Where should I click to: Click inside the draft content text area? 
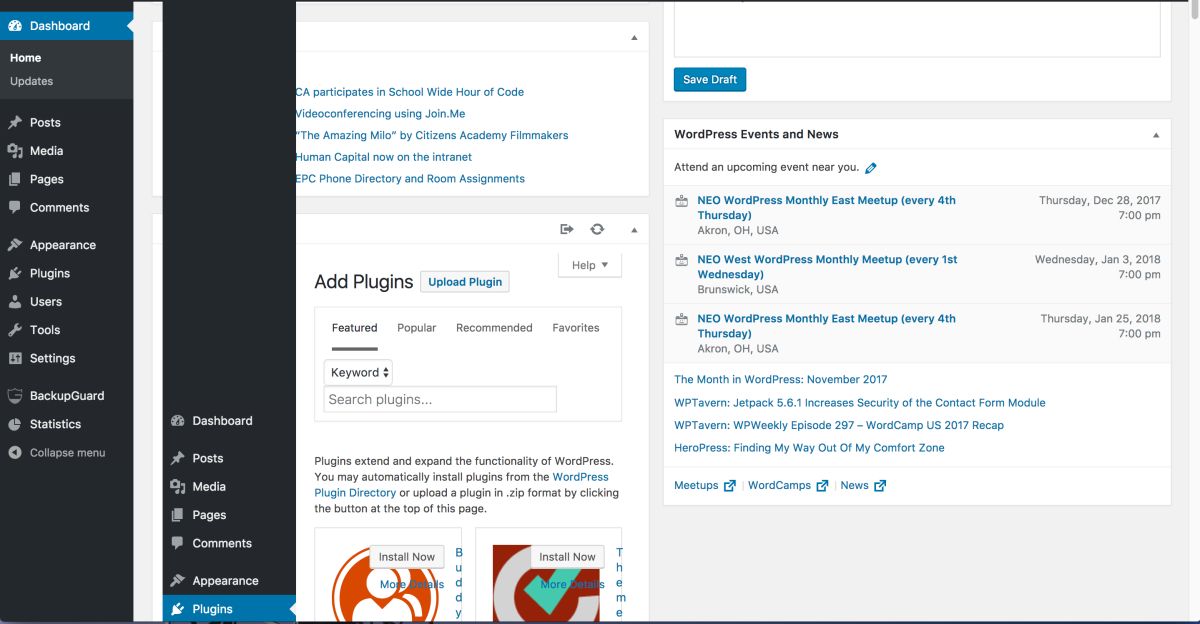[917, 28]
